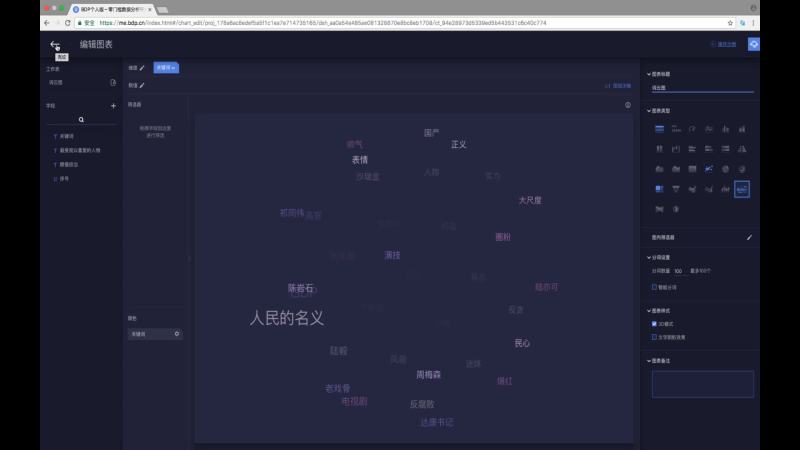This screenshot has height=450, width=800.
Task: Enable the 文字阴影效果 checkbox
Action: click(x=654, y=337)
